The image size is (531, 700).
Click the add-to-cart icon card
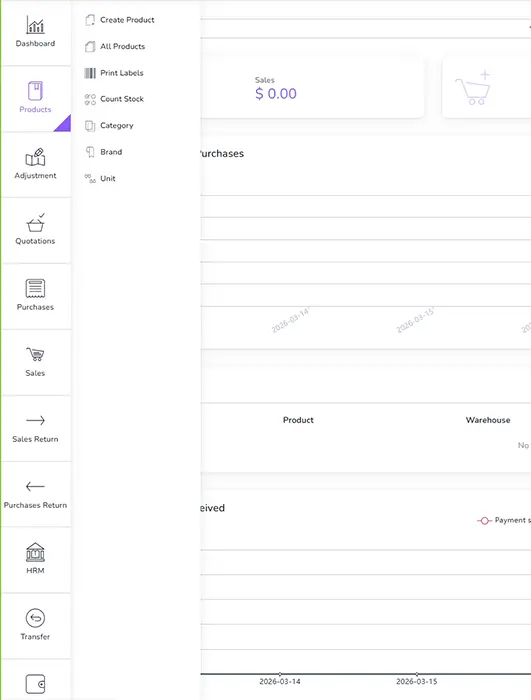486,88
